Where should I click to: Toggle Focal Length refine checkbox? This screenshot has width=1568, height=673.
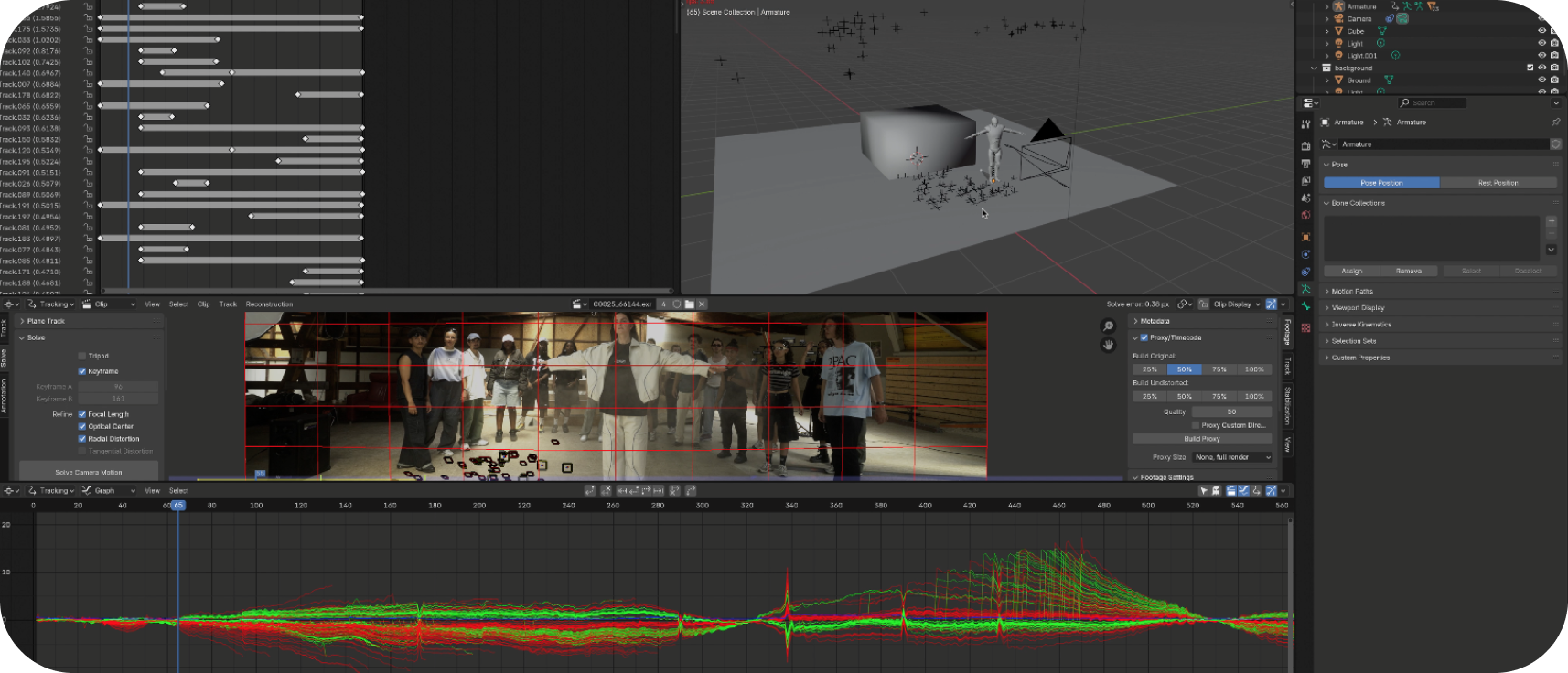pyautogui.click(x=81, y=414)
